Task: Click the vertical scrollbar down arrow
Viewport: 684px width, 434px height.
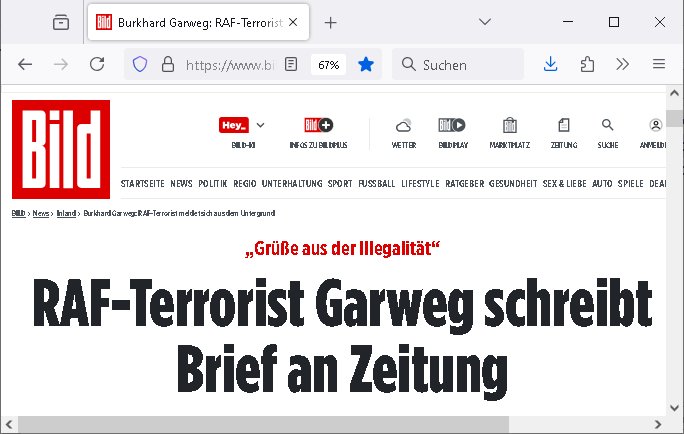Action: (674, 408)
